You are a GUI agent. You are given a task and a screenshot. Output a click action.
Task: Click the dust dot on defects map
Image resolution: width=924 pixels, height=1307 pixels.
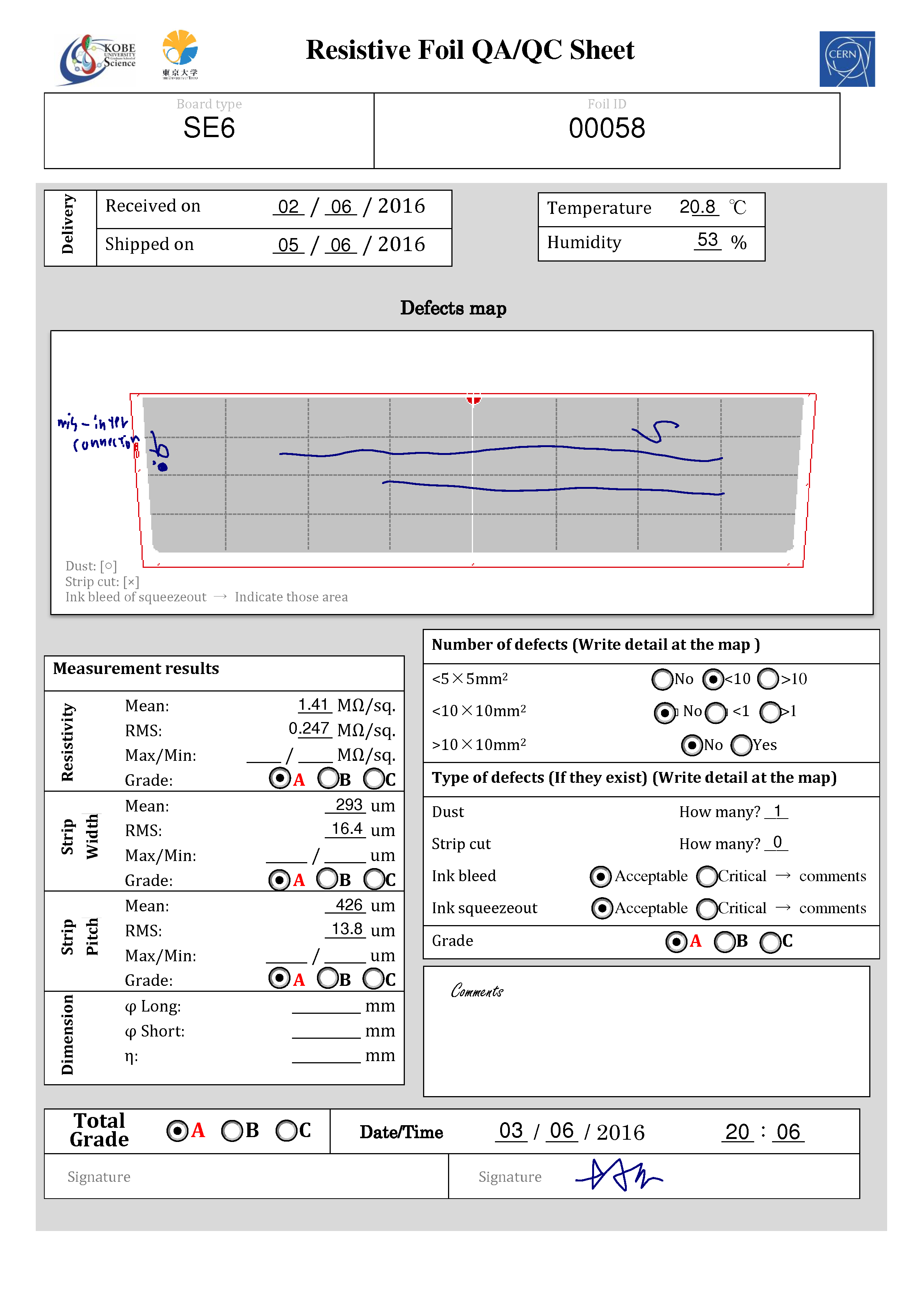point(163,467)
